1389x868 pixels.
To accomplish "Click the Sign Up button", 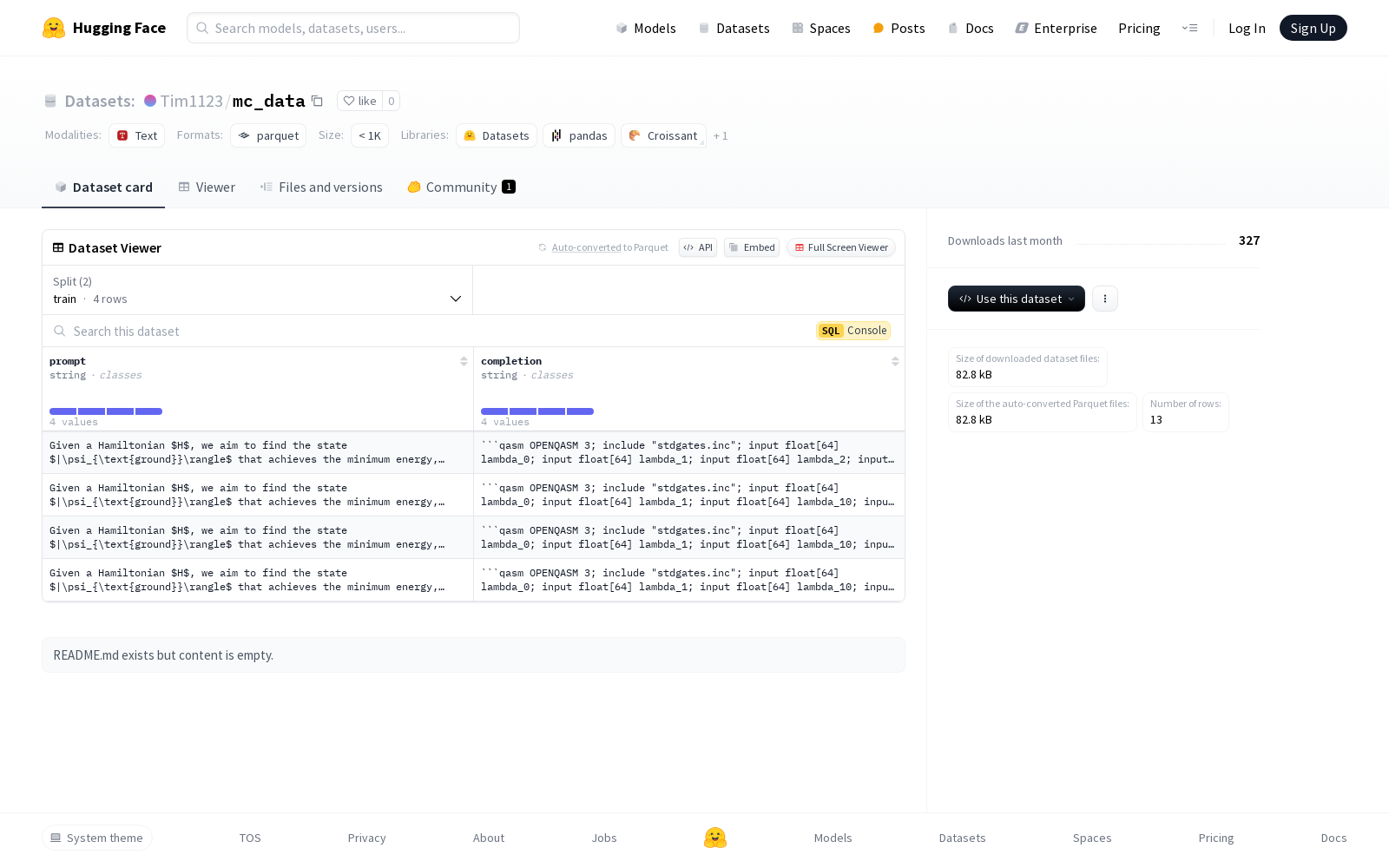I will click(x=1313, y=28).
